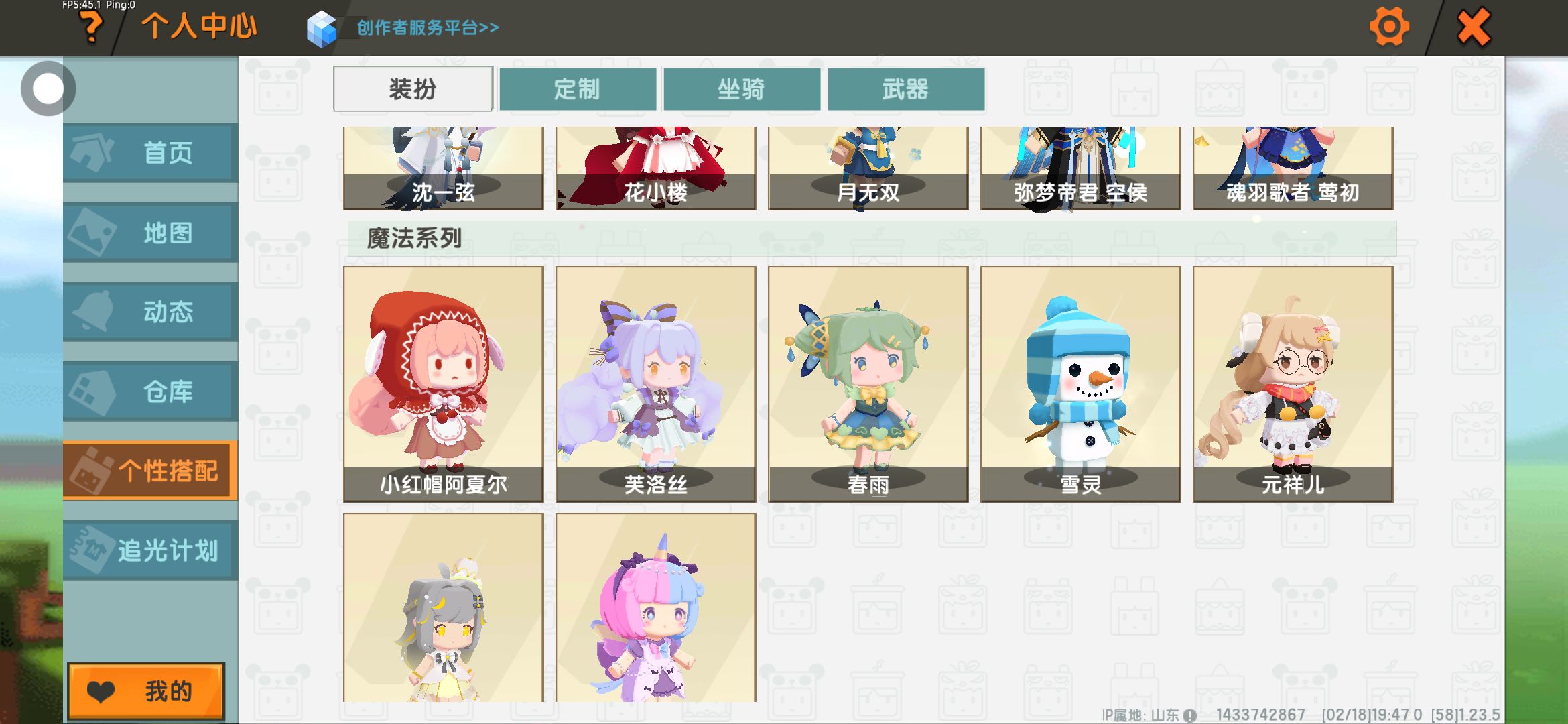Go to 首页 home in sidebar

(x=151, y=153)
